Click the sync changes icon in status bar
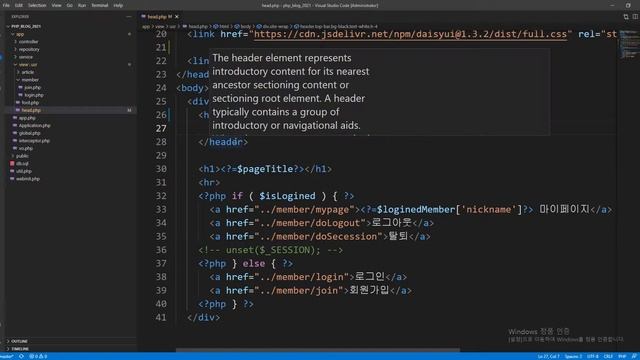Viewport: 640px width, 360px height. coord(21,356)
